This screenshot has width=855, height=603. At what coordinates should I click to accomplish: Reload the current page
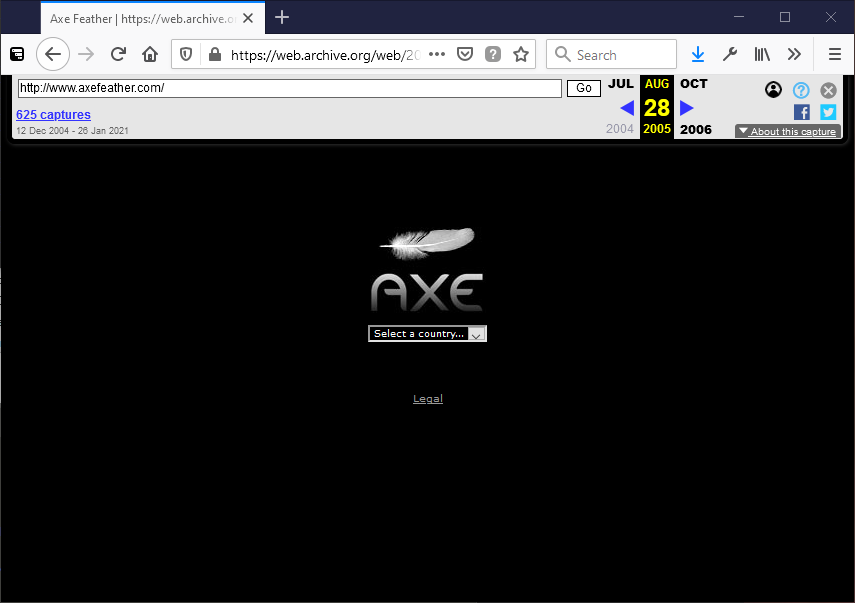[x=118, y=55]
